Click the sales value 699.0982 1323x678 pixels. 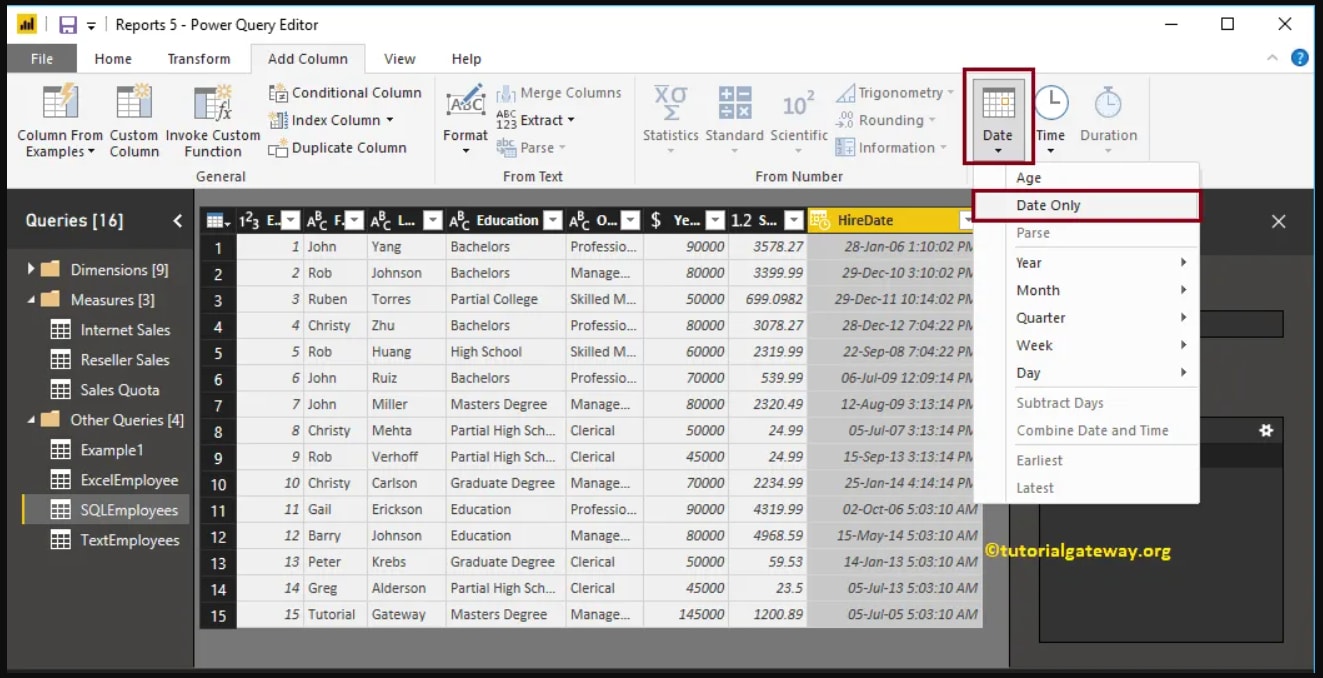point(767,299)
